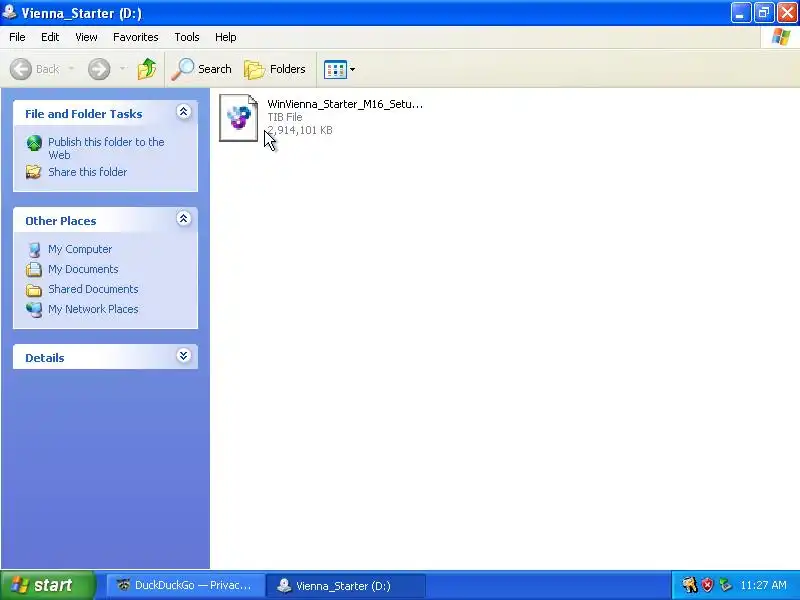Click the greyed Back button

35,69
